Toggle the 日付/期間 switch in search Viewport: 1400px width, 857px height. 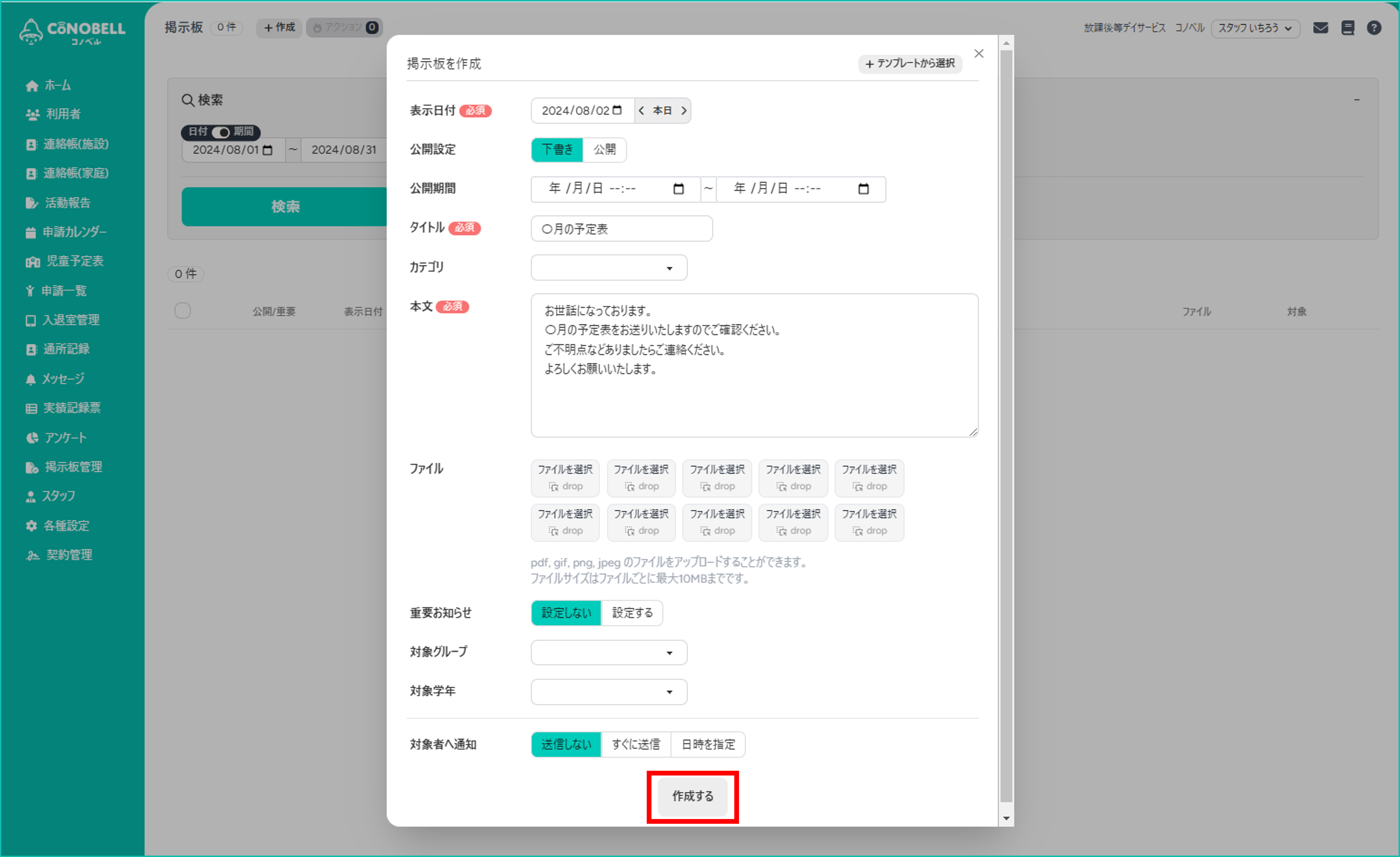click(221, 132)
